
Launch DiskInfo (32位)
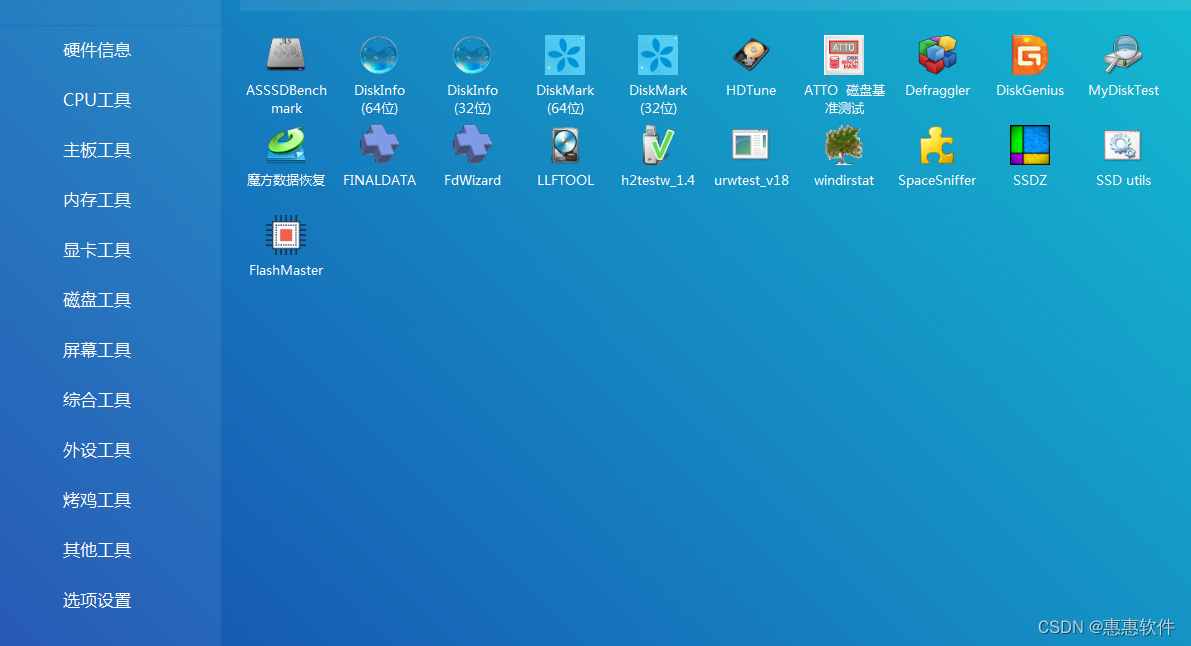tap(472, 55)
